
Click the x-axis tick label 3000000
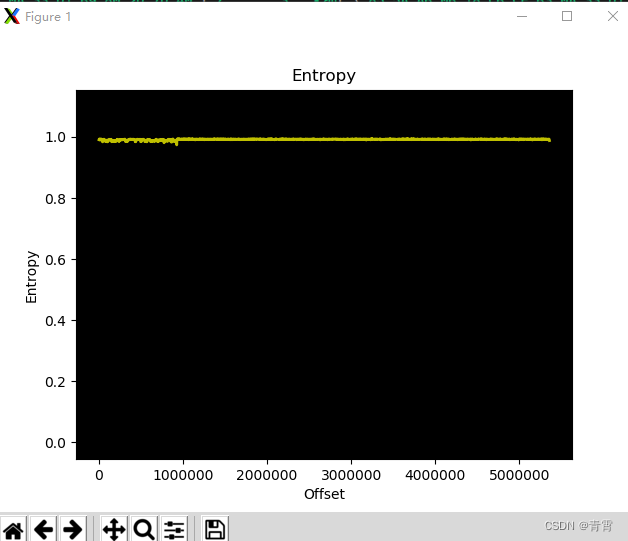[351, 475]
